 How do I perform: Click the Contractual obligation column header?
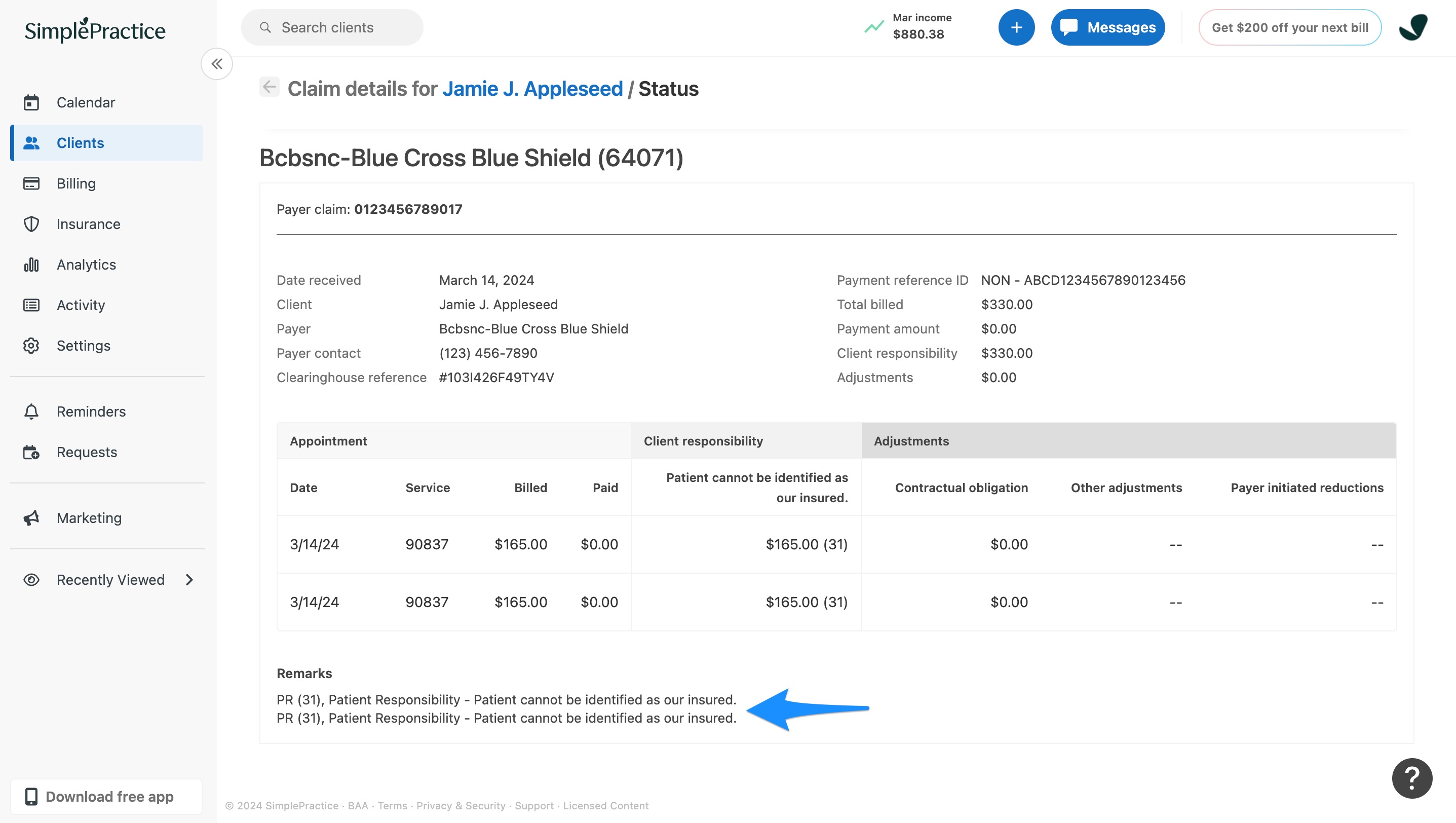(962, 488)
